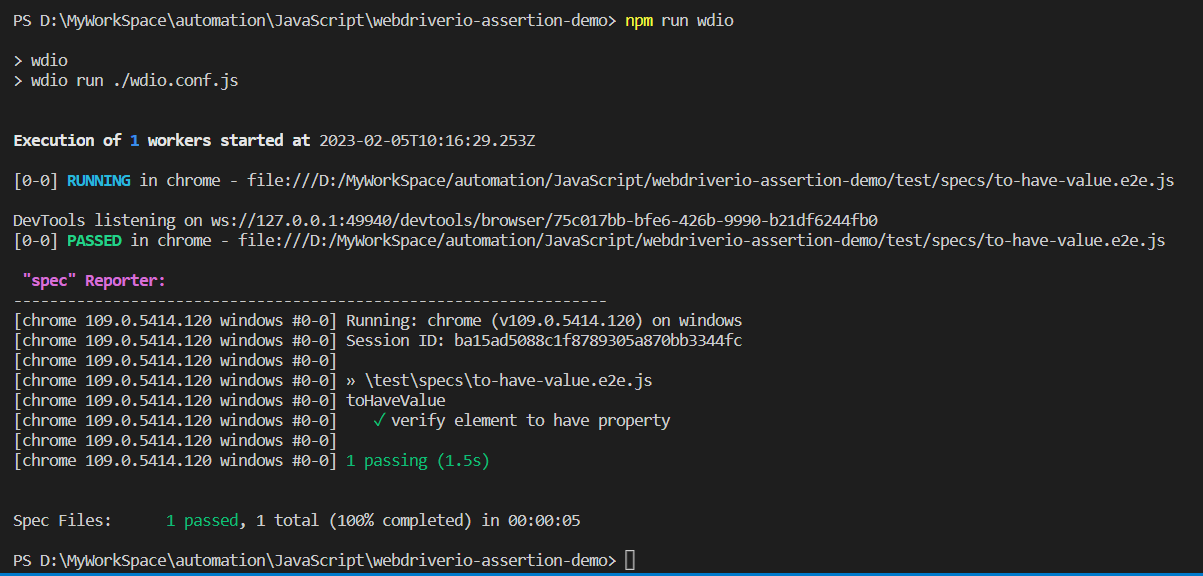This screenshot has width=1203, height=576.
Task: Click the green checkmark next to test result
Action: [377, 420]
